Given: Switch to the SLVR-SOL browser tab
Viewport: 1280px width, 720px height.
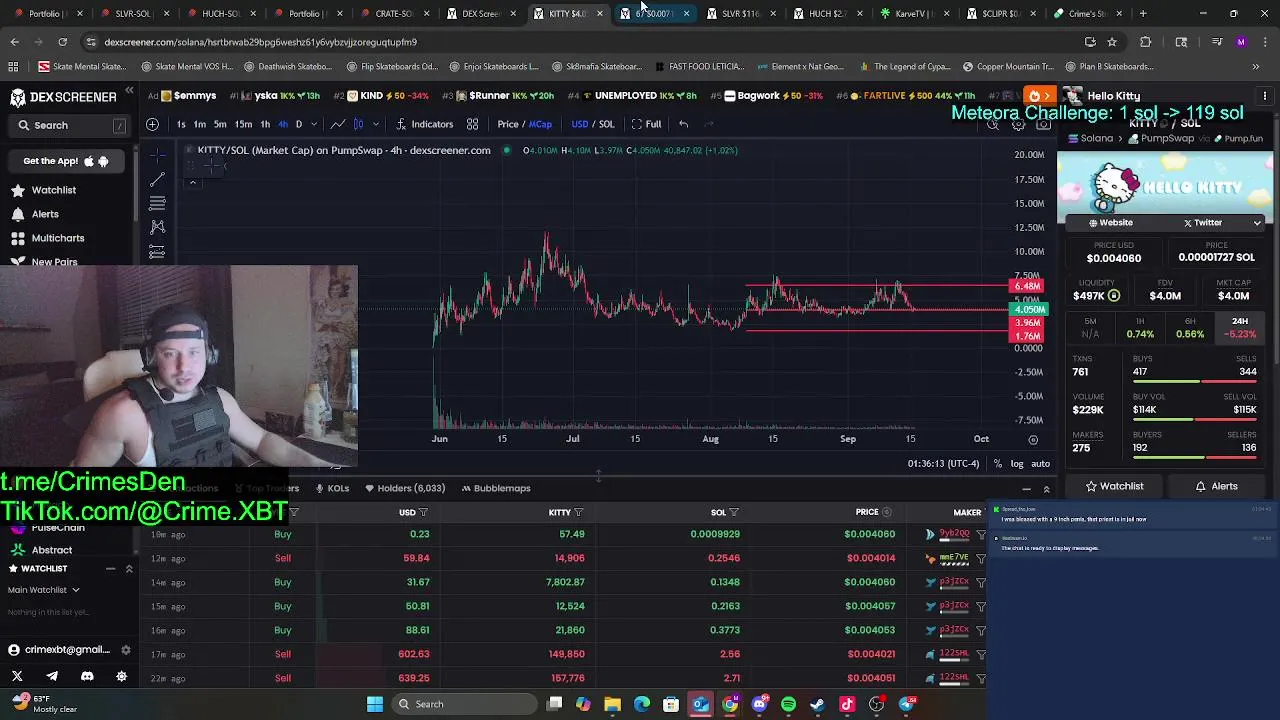Looking at the screenshot, I should pyautogui.click(x=133, y=14).
